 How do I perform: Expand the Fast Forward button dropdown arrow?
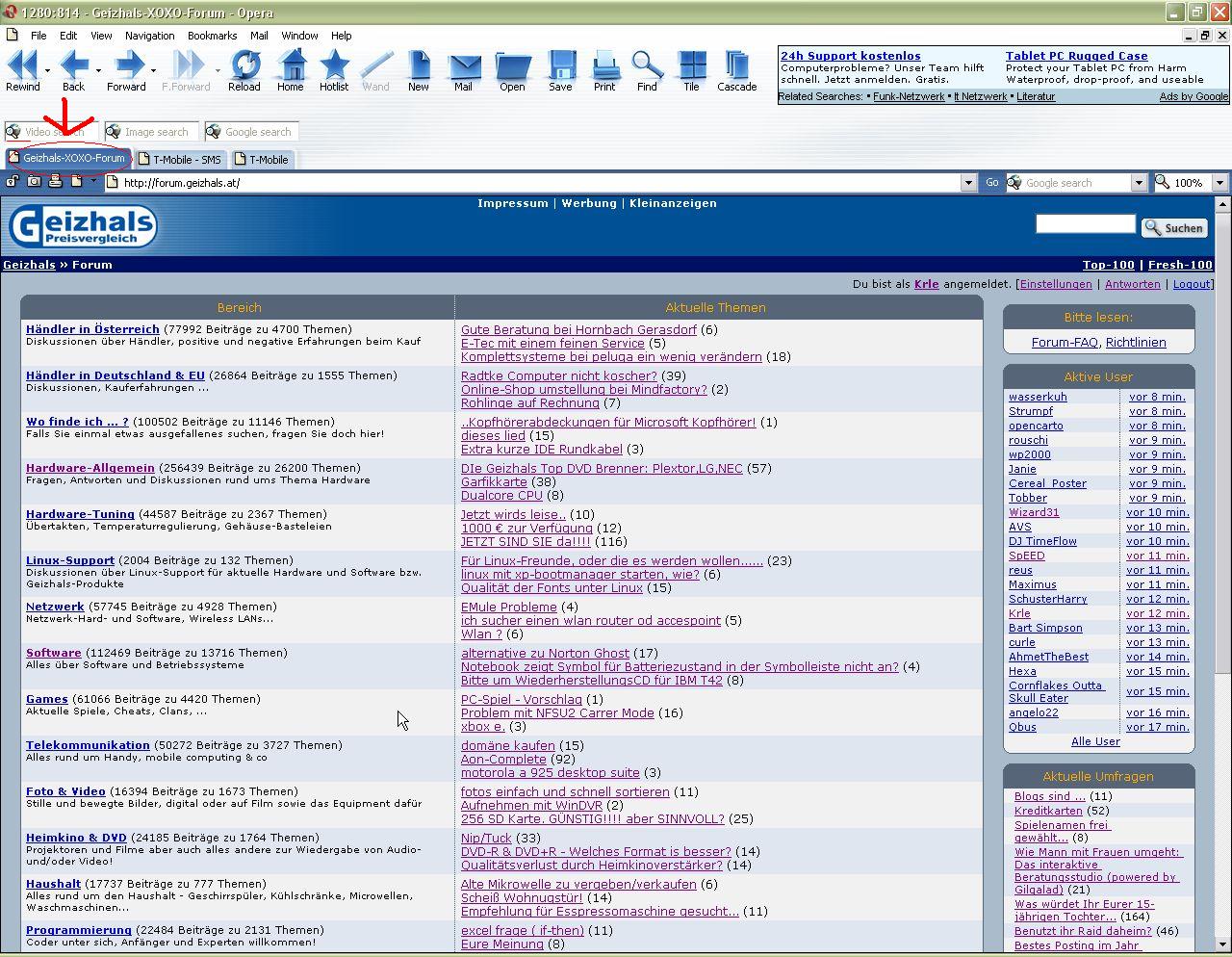(x=218, y=70)
